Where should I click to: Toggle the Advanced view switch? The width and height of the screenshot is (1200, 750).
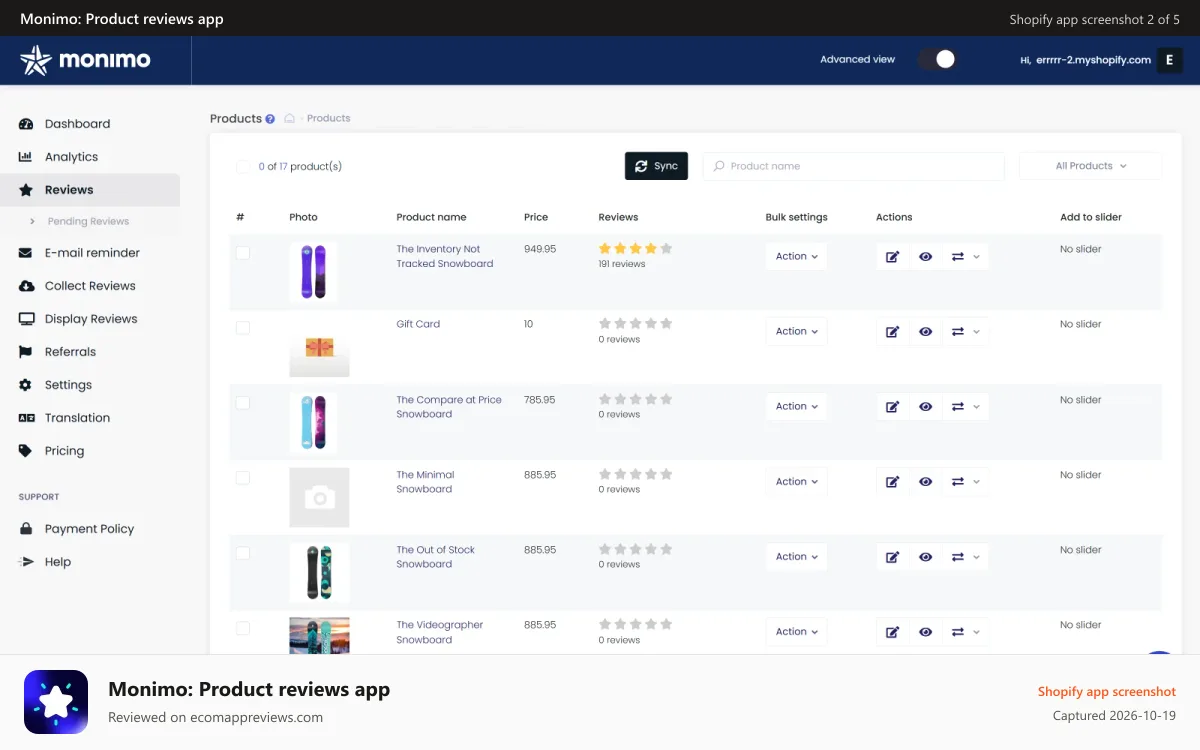coord(938,59)
